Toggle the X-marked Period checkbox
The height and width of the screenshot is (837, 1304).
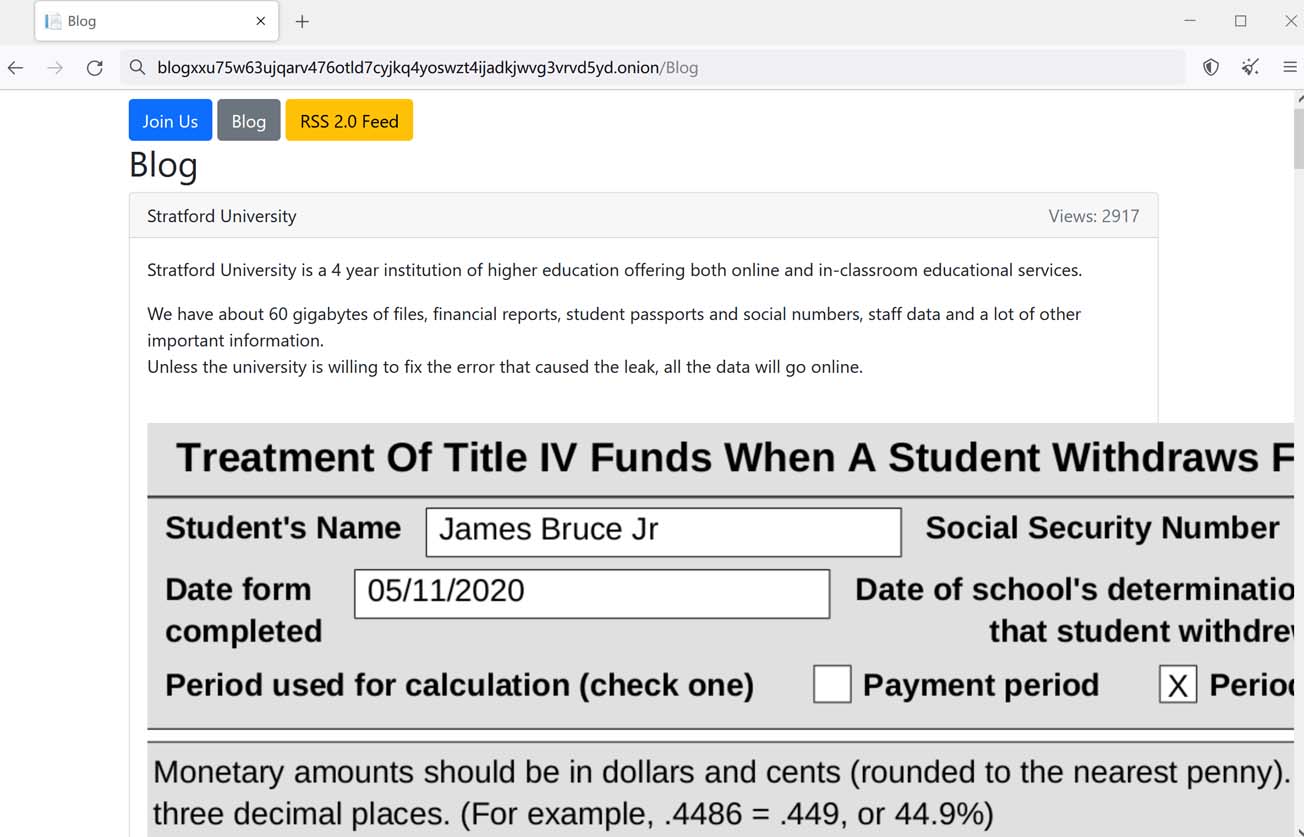pos(1178,685)
